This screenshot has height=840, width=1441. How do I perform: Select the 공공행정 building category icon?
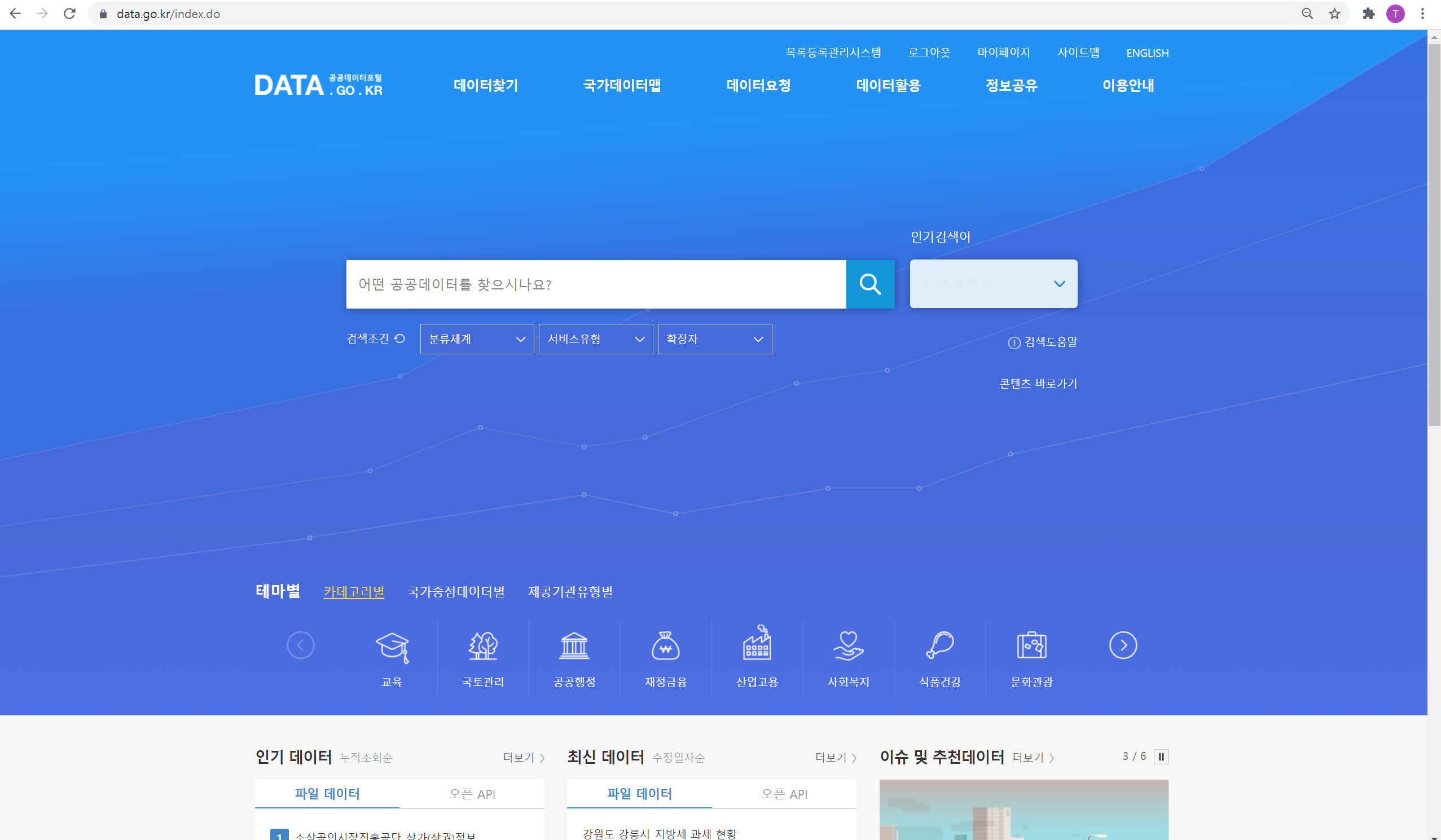coord(574,646)
